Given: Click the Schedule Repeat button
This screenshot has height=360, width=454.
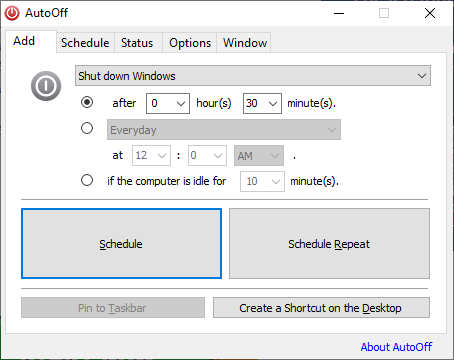Looking at the screenshot, I should [x=329, y=244].
